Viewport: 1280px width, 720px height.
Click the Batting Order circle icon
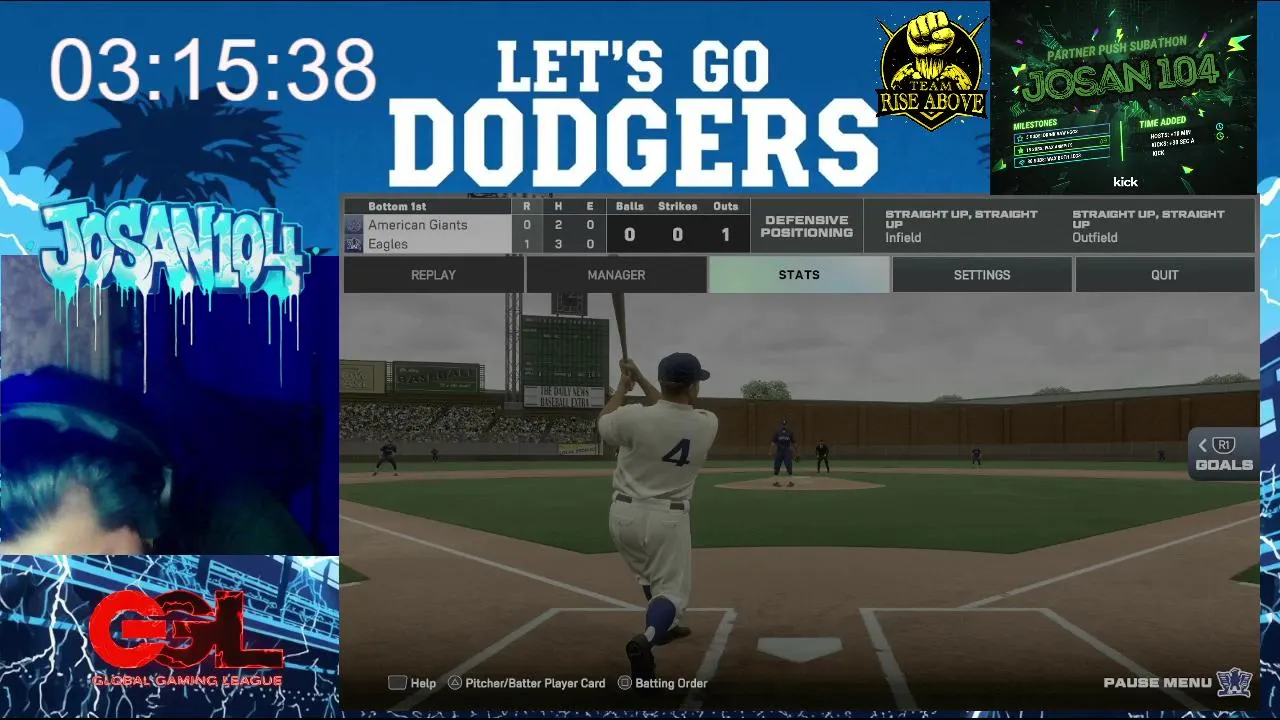click(624, 683)
